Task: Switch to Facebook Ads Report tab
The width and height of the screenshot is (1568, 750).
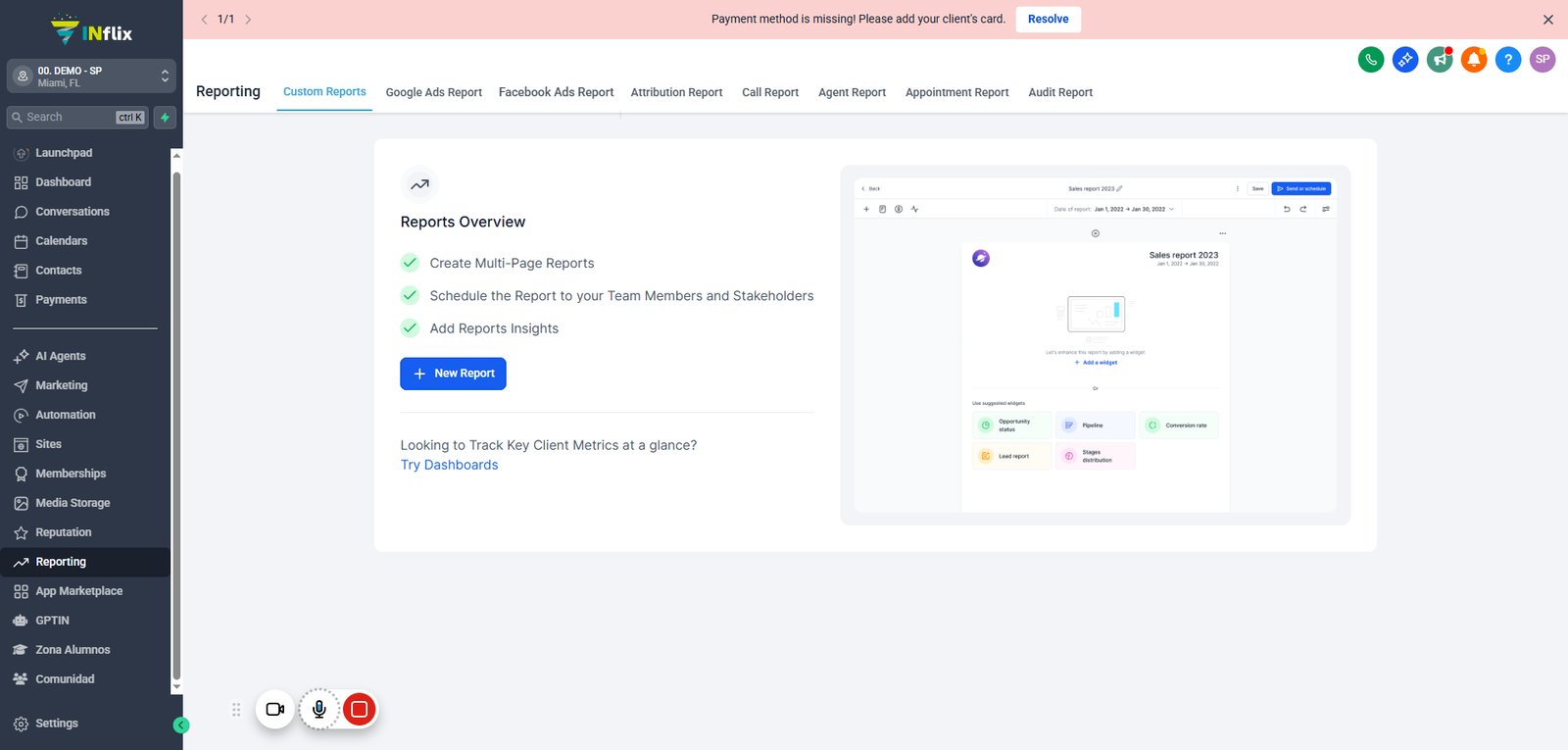Action: tap(557, 92)
